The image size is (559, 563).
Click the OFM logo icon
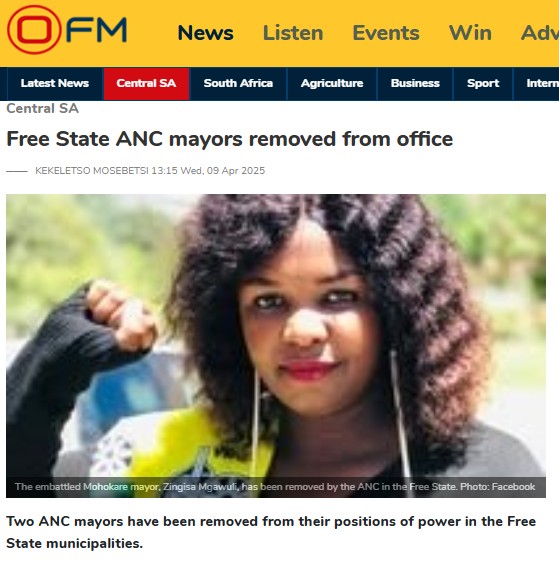click(x=67, y=29)
